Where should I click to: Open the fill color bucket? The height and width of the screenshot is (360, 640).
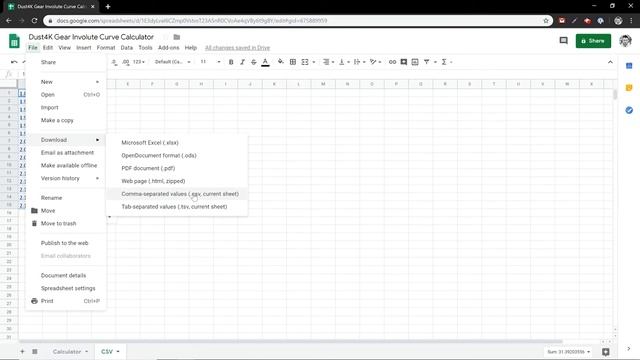pos(280,62)
